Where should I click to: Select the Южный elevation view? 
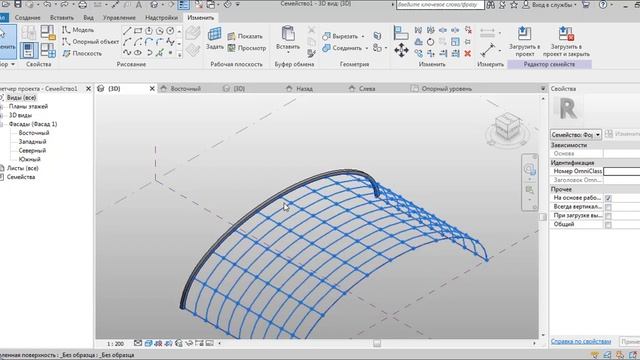point(29,160)
